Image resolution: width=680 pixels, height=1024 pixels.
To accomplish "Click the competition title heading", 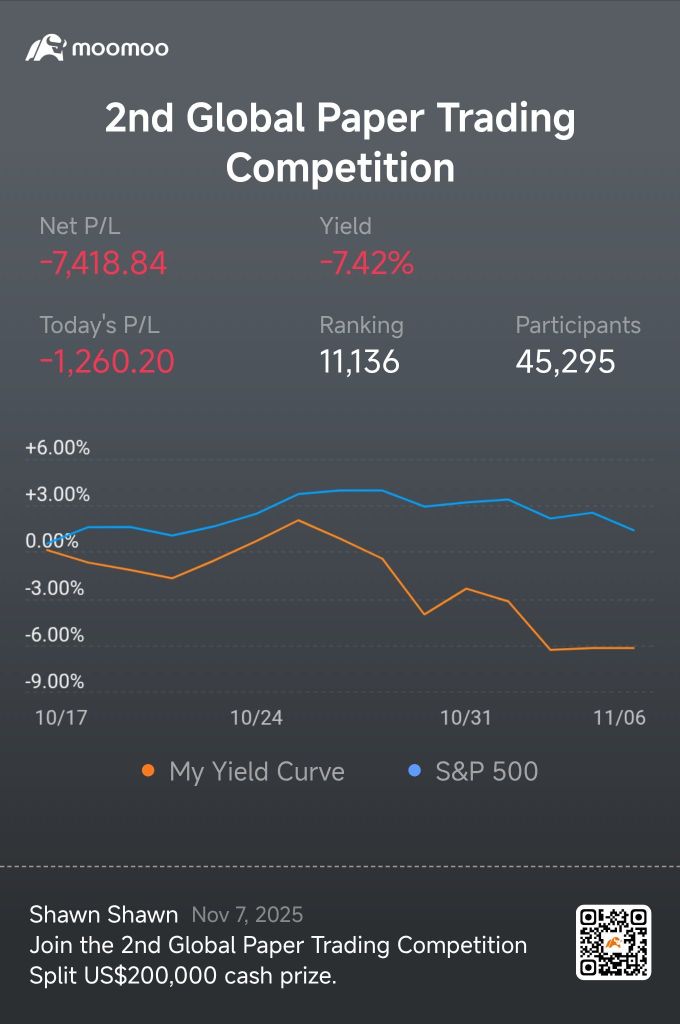I will (x=340, y=143).
